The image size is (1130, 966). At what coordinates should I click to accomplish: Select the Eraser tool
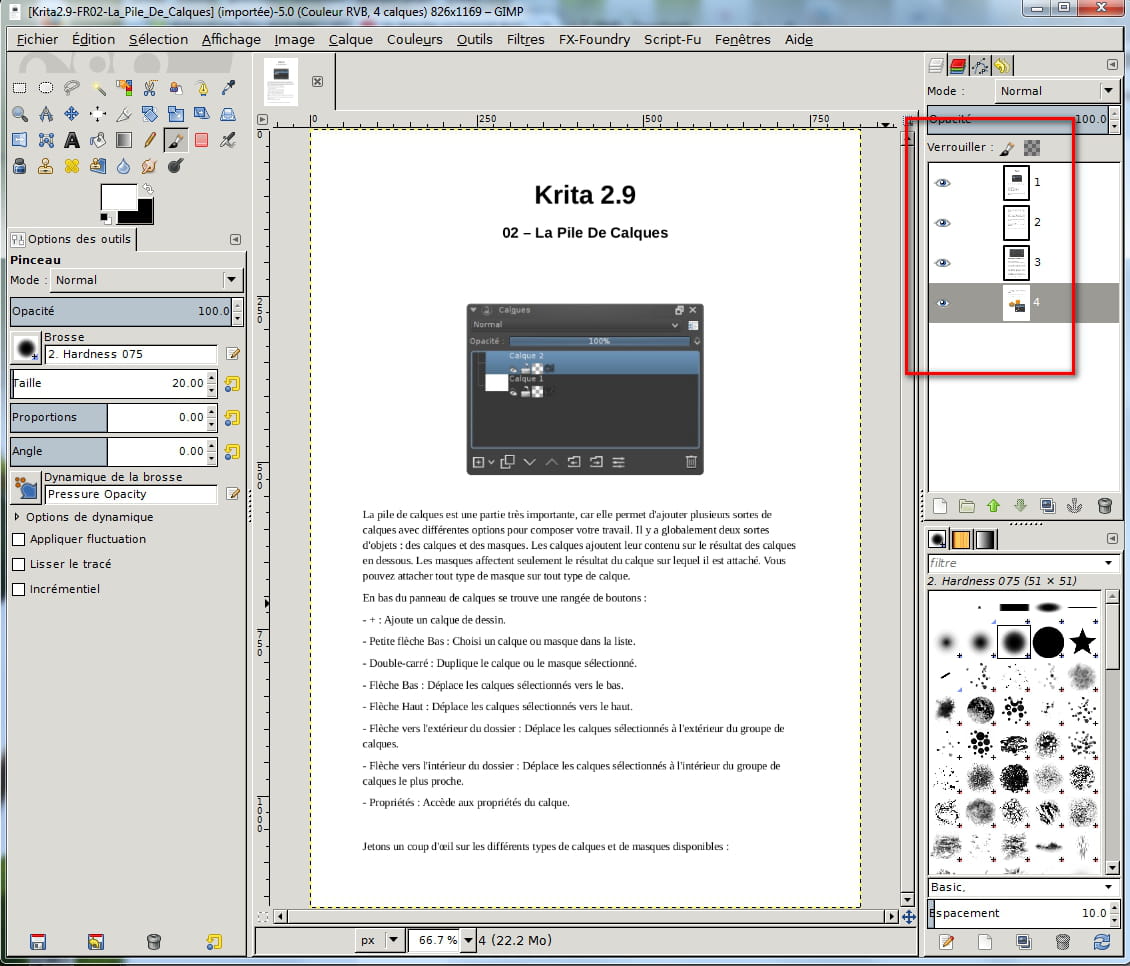pyautogui.click(x=203, y=140)
